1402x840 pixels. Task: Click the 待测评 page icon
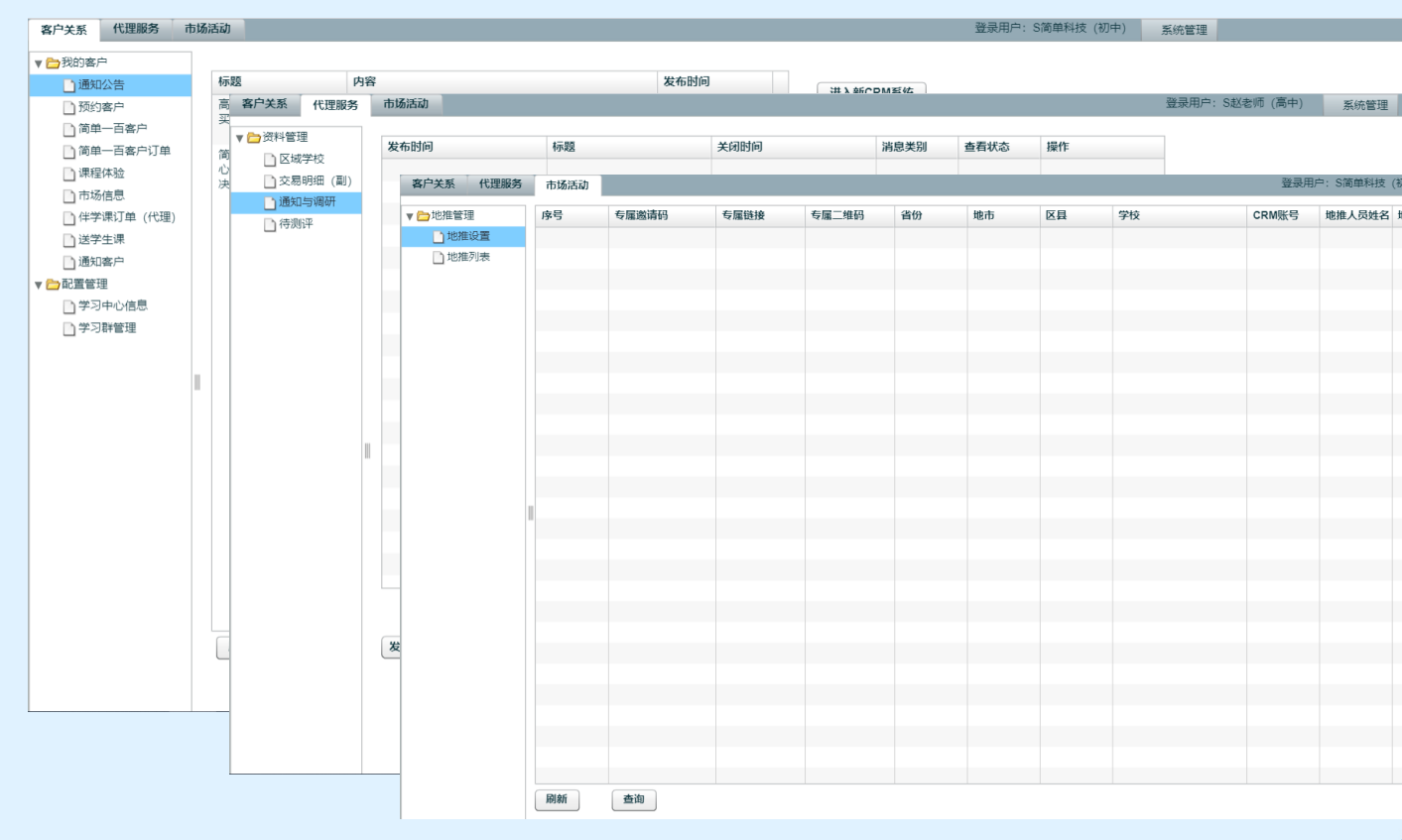270,225
